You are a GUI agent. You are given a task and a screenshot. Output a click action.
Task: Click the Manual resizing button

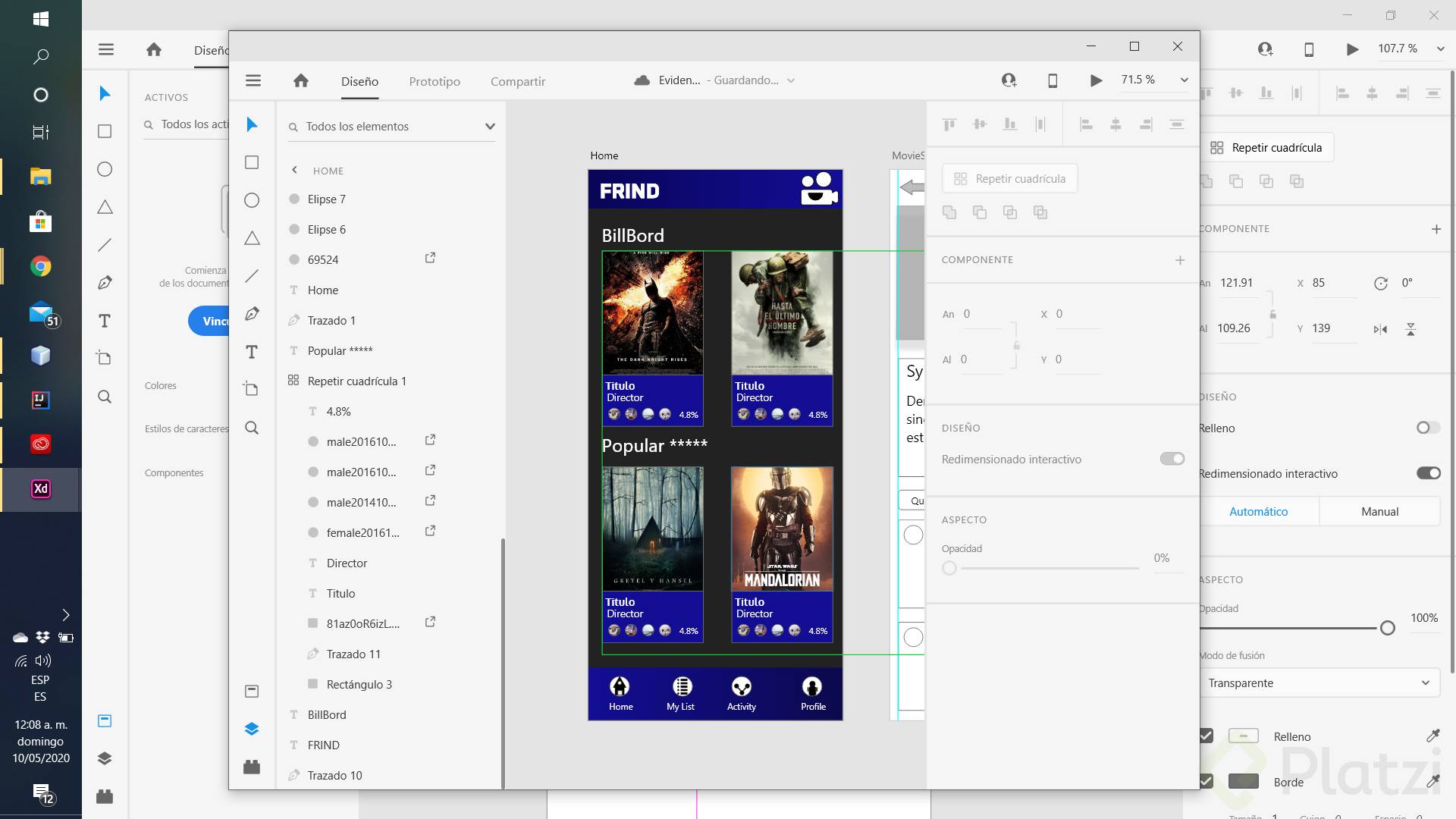(x=1379, y=512)
